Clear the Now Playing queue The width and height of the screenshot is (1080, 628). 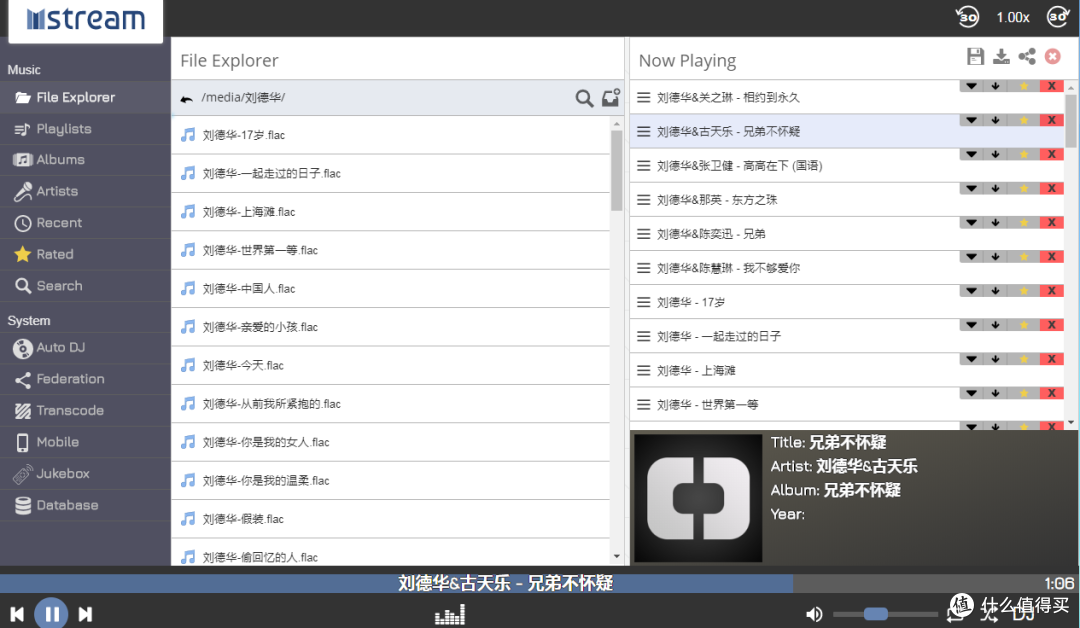(x=1052, y=57)
